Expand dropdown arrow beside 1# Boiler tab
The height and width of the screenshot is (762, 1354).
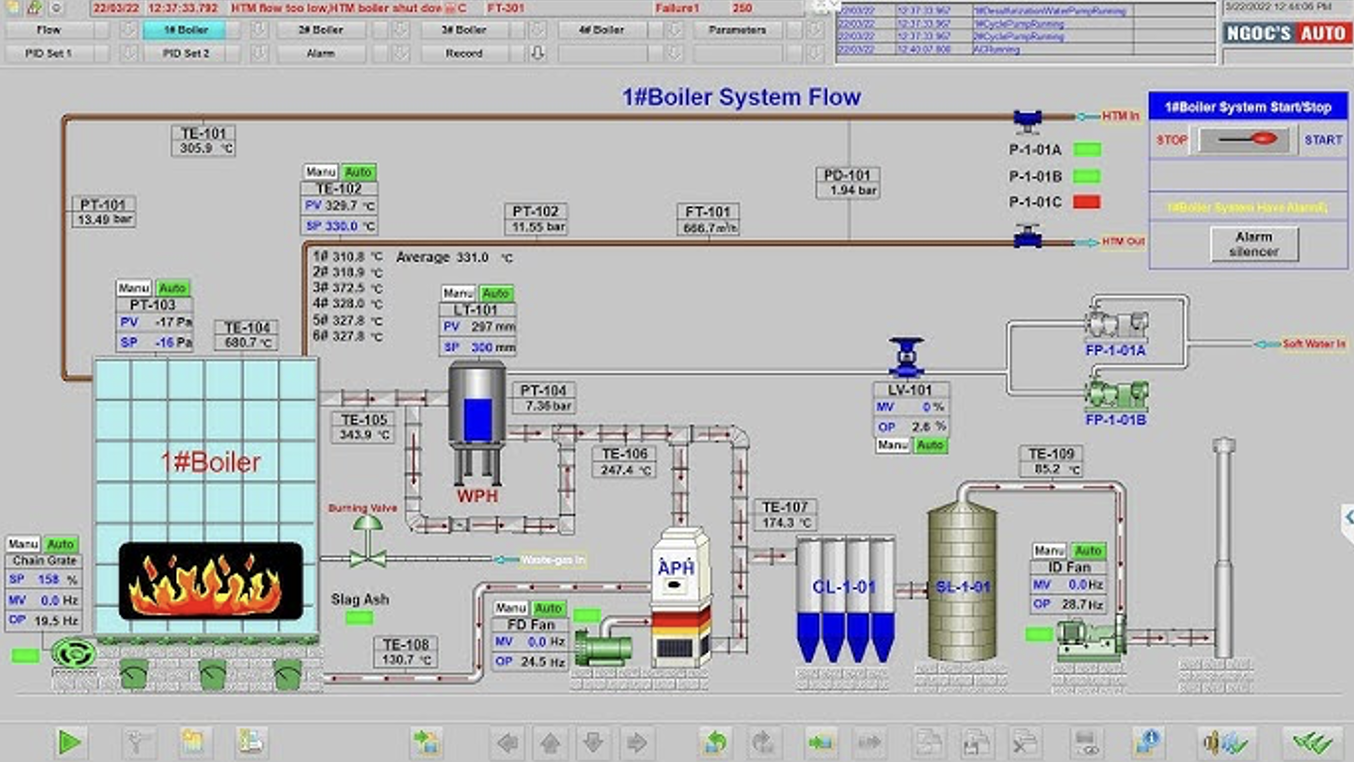tap(259, 30)
